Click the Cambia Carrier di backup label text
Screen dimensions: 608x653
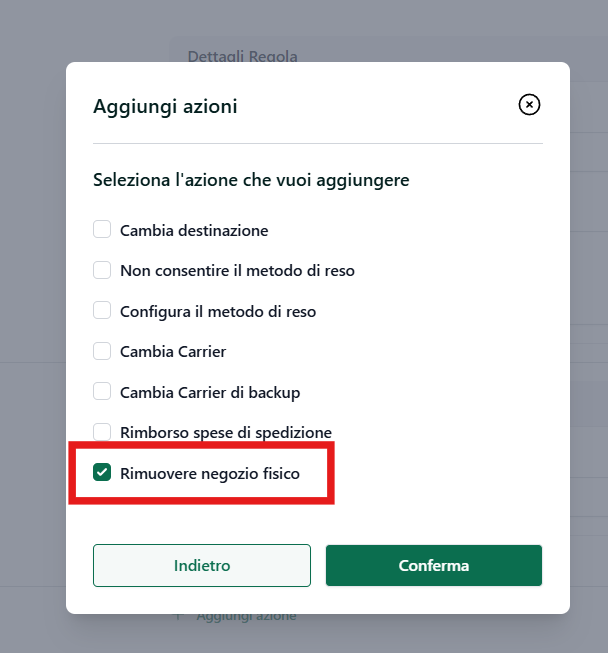point(210,393)
